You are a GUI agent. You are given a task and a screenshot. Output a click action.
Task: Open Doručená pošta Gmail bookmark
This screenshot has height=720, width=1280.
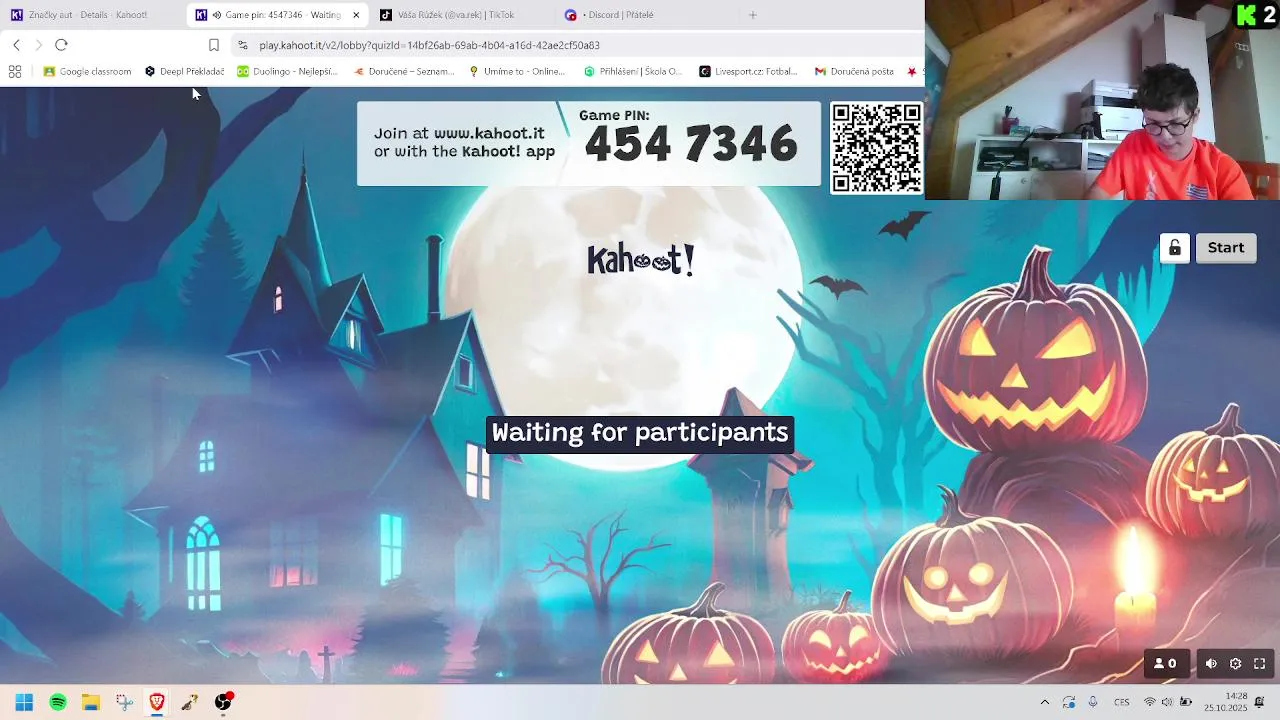click(x=855, y=72)
